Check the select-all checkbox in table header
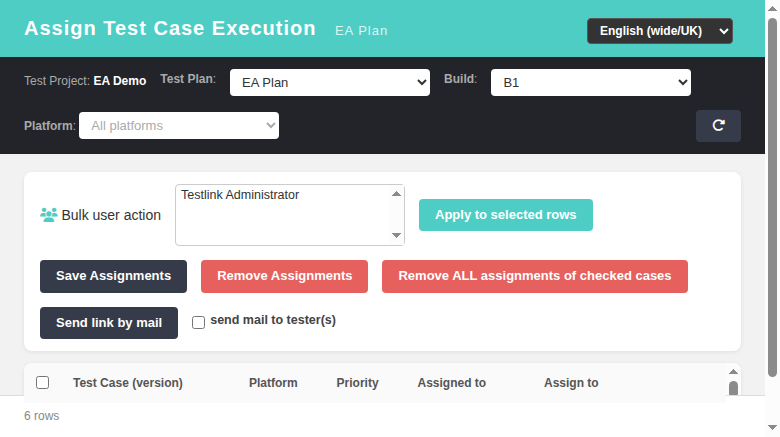The height and width of the screenshot is (437, 780). pos(43,382)
